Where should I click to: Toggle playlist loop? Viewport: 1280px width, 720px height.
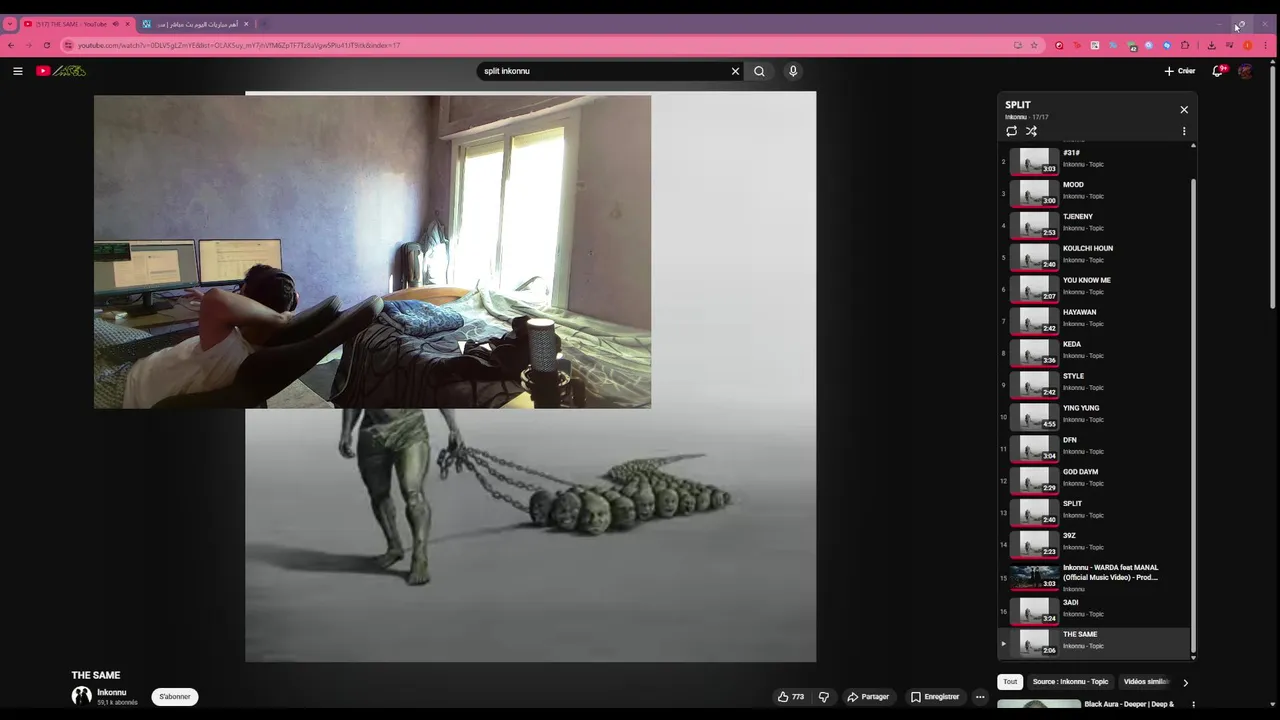(x=1011, y=131)
